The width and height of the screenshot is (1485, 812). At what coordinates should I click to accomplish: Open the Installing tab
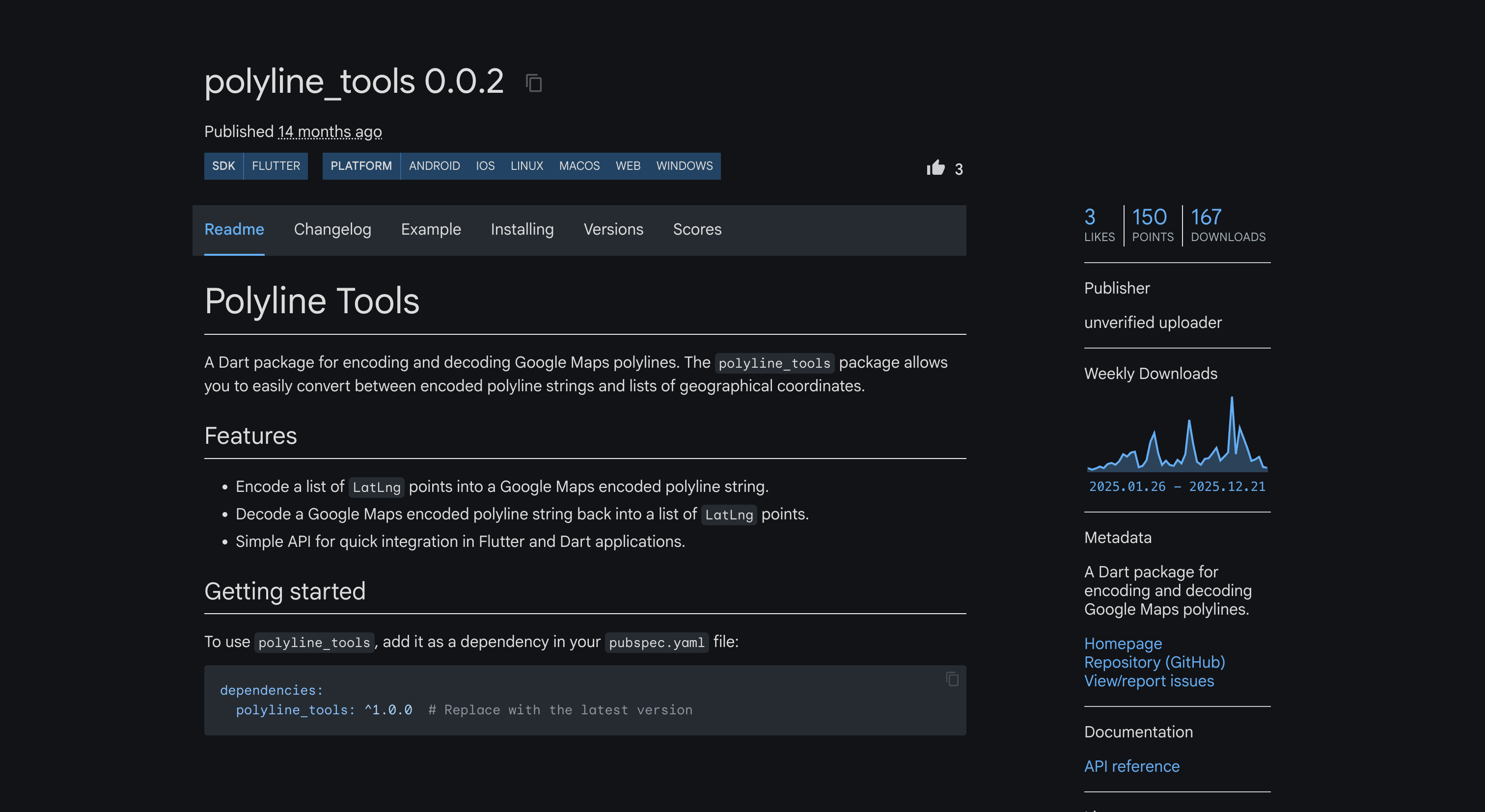point(522,229)
